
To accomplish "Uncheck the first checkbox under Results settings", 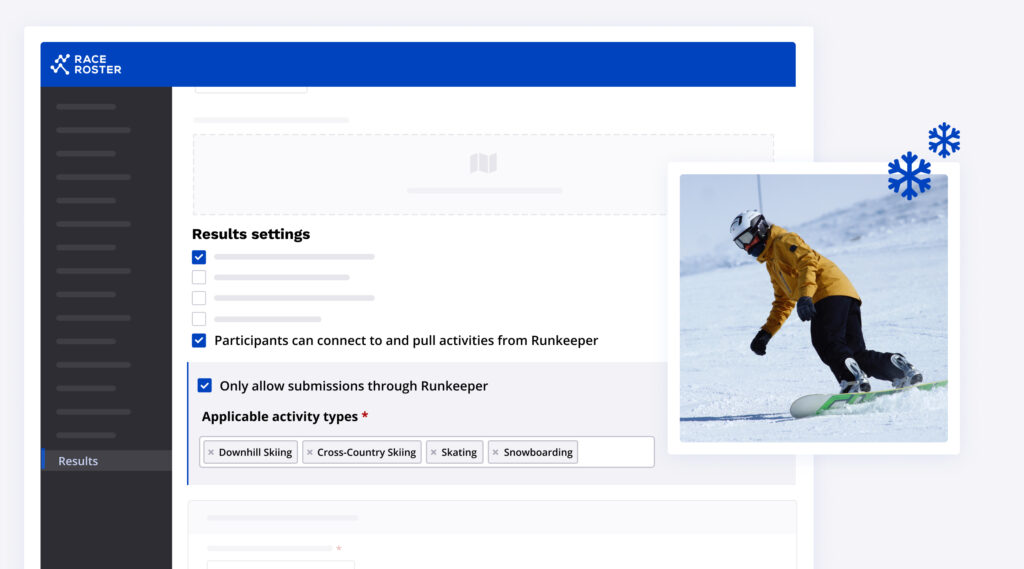I will [x=199, y=257].
